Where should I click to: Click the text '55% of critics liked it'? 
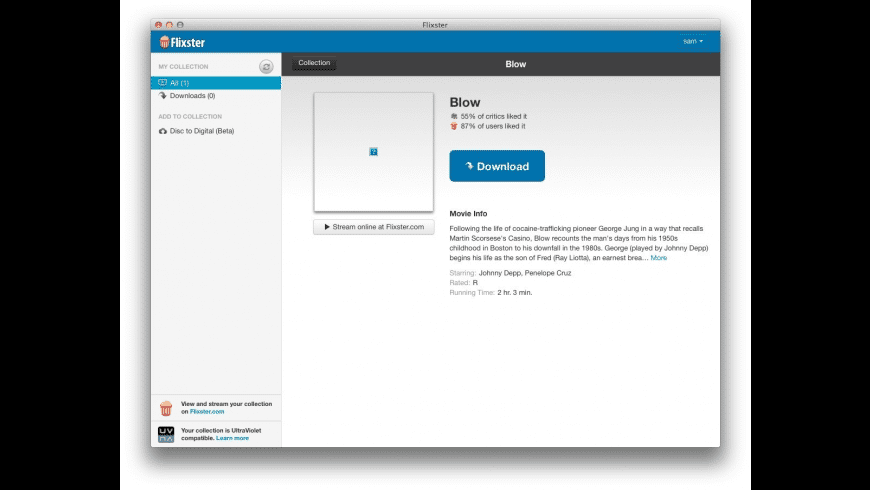tap(494, 117)
